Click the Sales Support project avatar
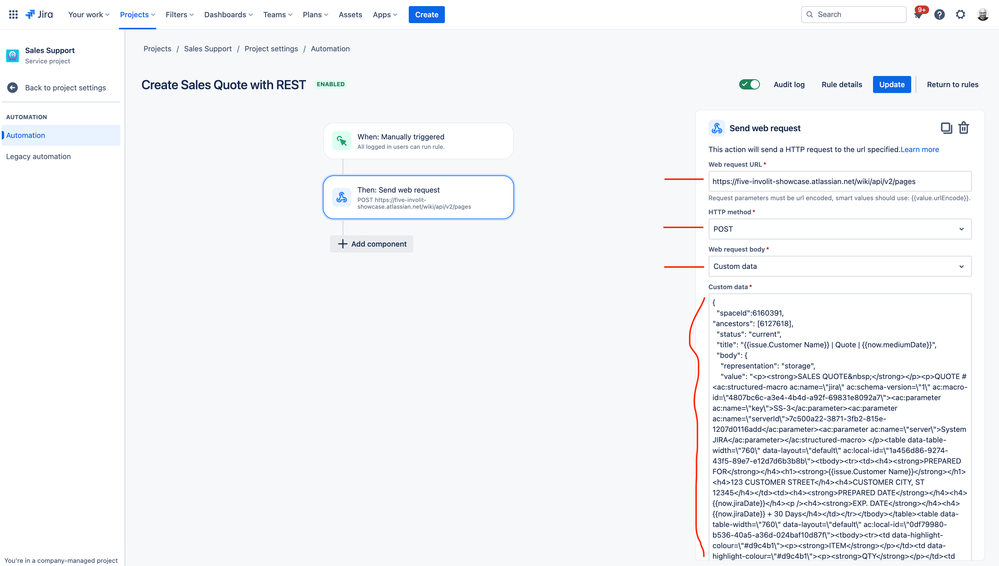The width and height of the screenshot is (999, 566). click(12, 55)
